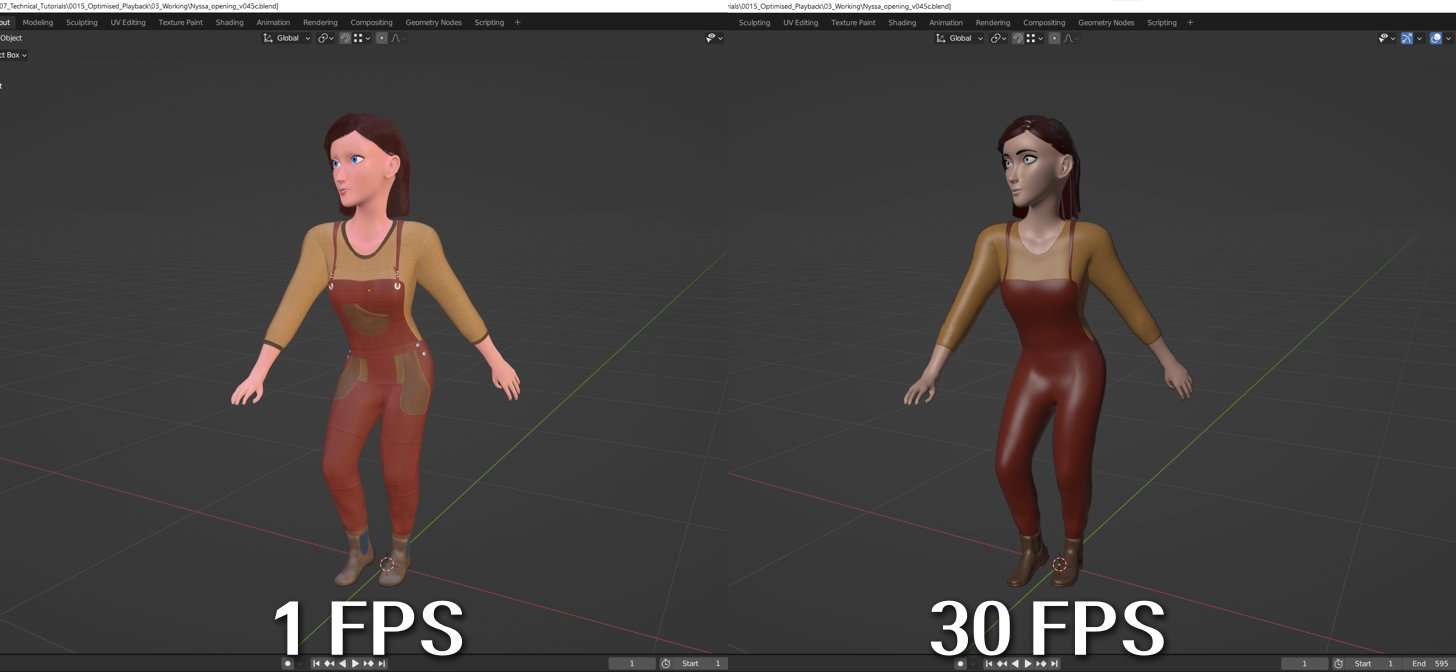Open Global transform orientation dropdown in left window
Image resolution: width=1456 pixels, height=672 pixels.
(x=287, y=38)
